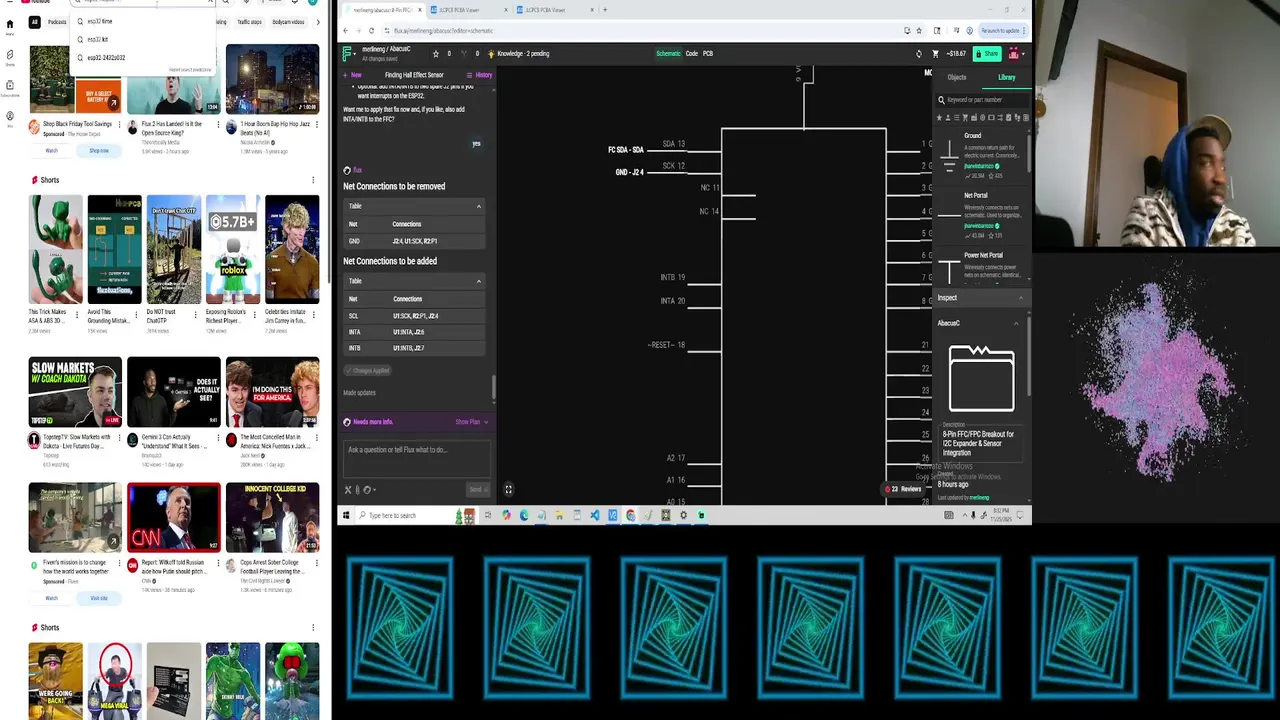The image size is (1280, 720).
Task: Select YouTube All filter chip
Action: pyautogui.click(x=35, y=21)
